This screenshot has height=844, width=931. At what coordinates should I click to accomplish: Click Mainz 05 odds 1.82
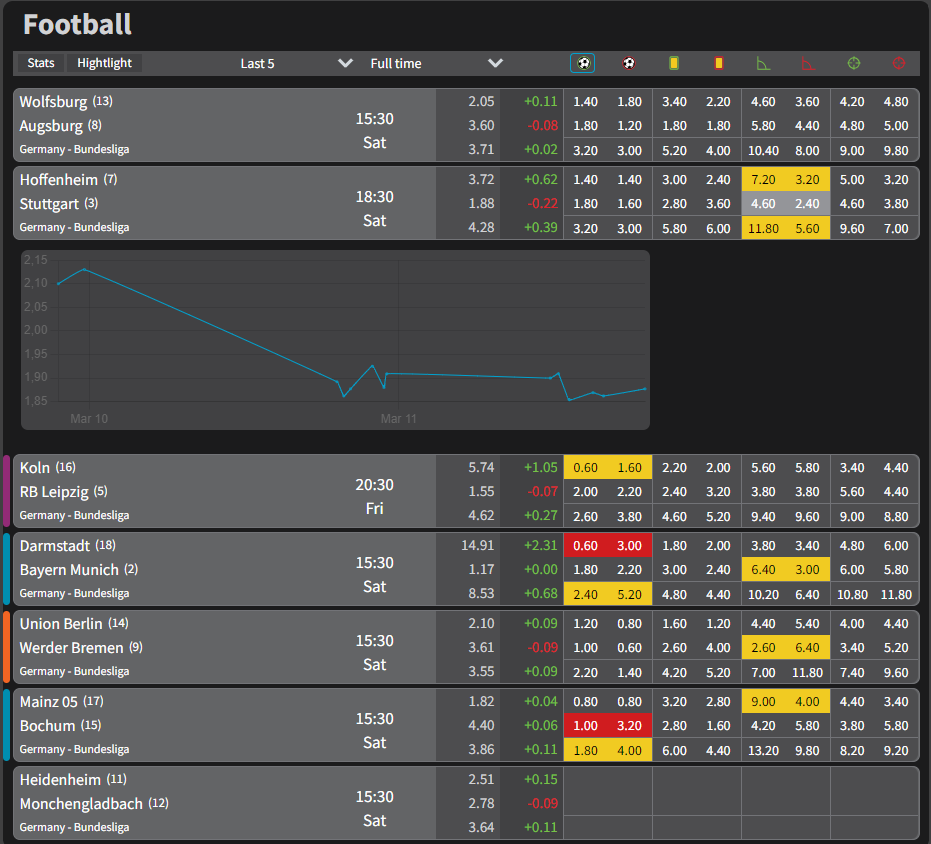coord(481,701)
